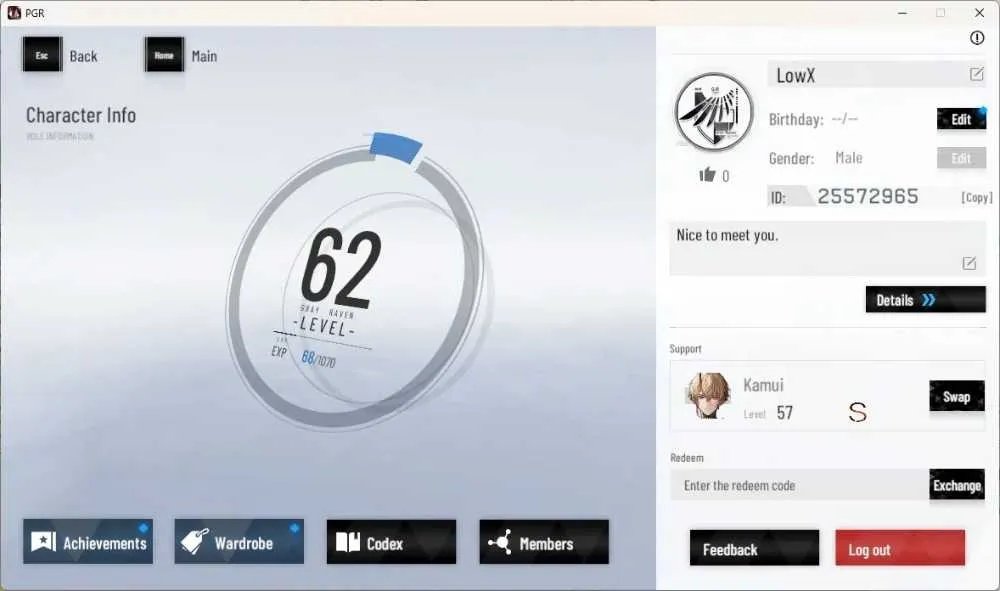Click the redeem code input field
The height and width of the screenshot is (591, 1000).
(799, 485)
